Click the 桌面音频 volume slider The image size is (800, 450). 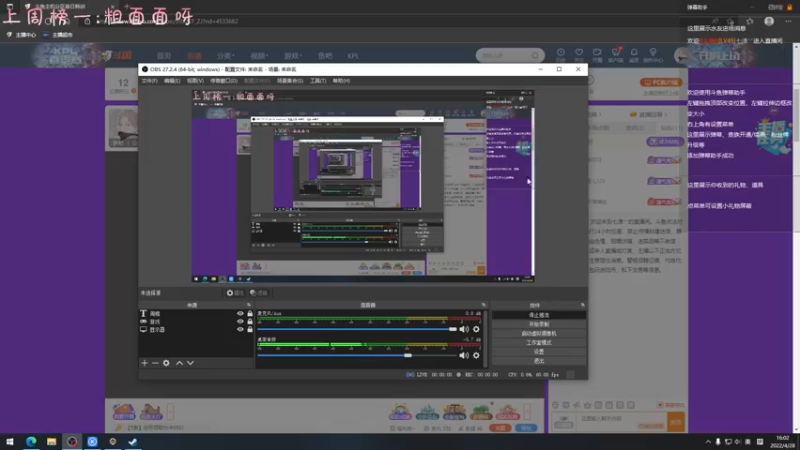point(357,355)
